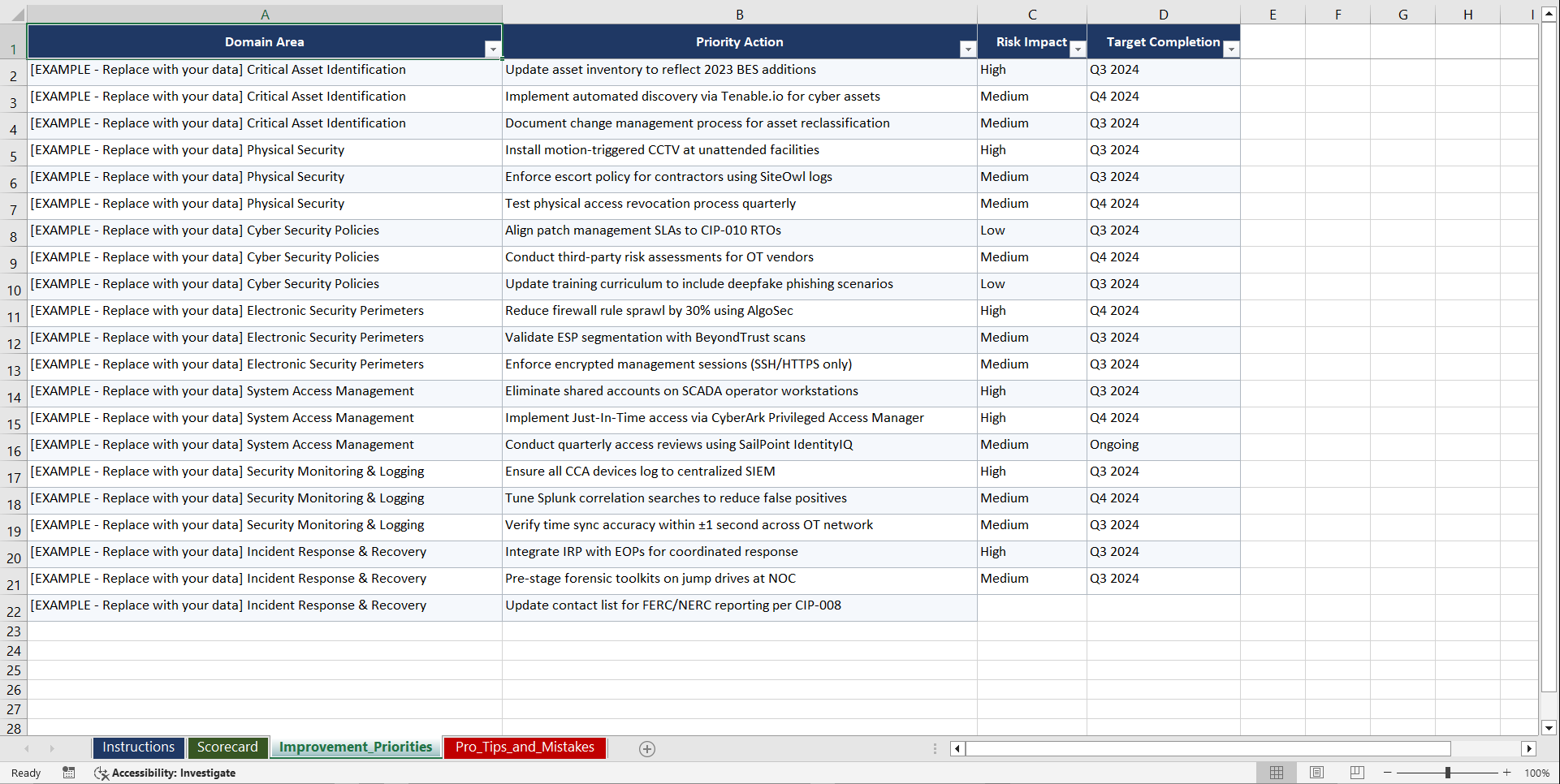Start macro recording from the status bar
1560x784 pixels.
[69, 773]
